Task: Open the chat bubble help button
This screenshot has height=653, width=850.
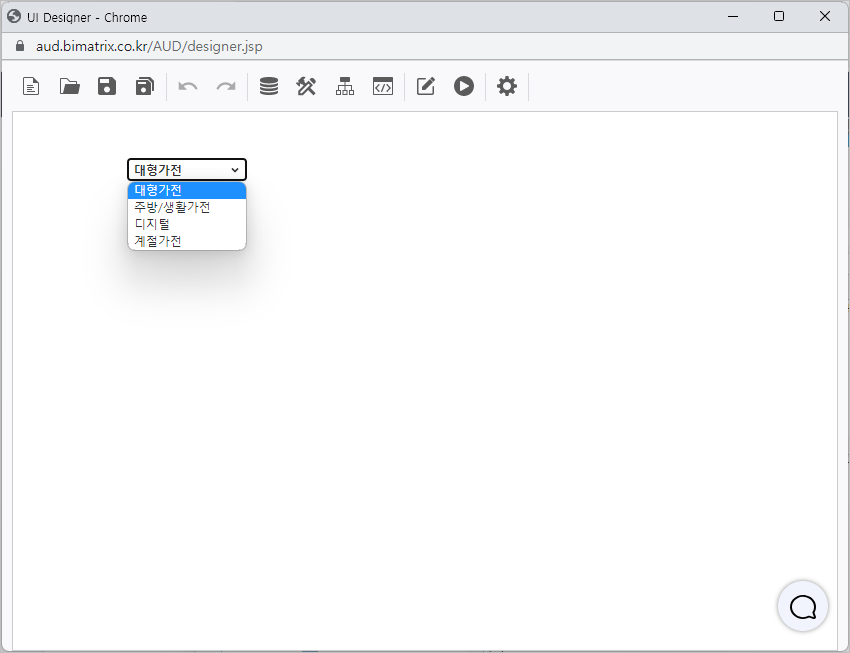Action: pos(803,606)
